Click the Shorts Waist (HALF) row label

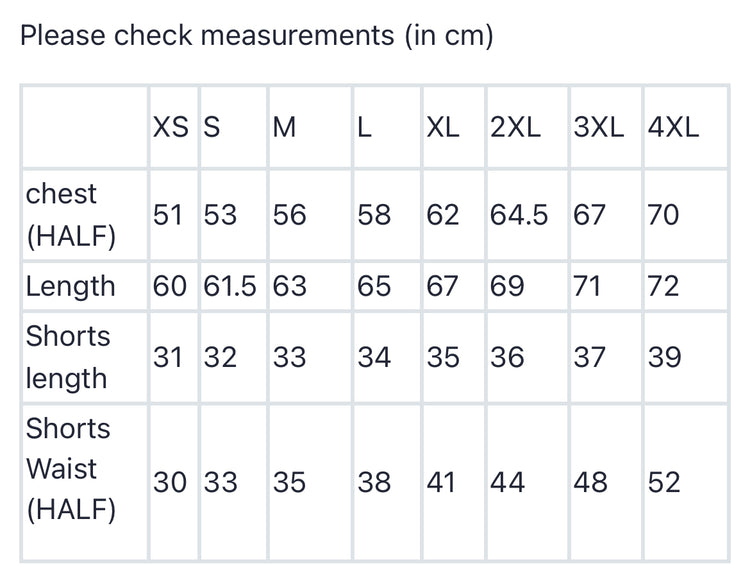70,468
